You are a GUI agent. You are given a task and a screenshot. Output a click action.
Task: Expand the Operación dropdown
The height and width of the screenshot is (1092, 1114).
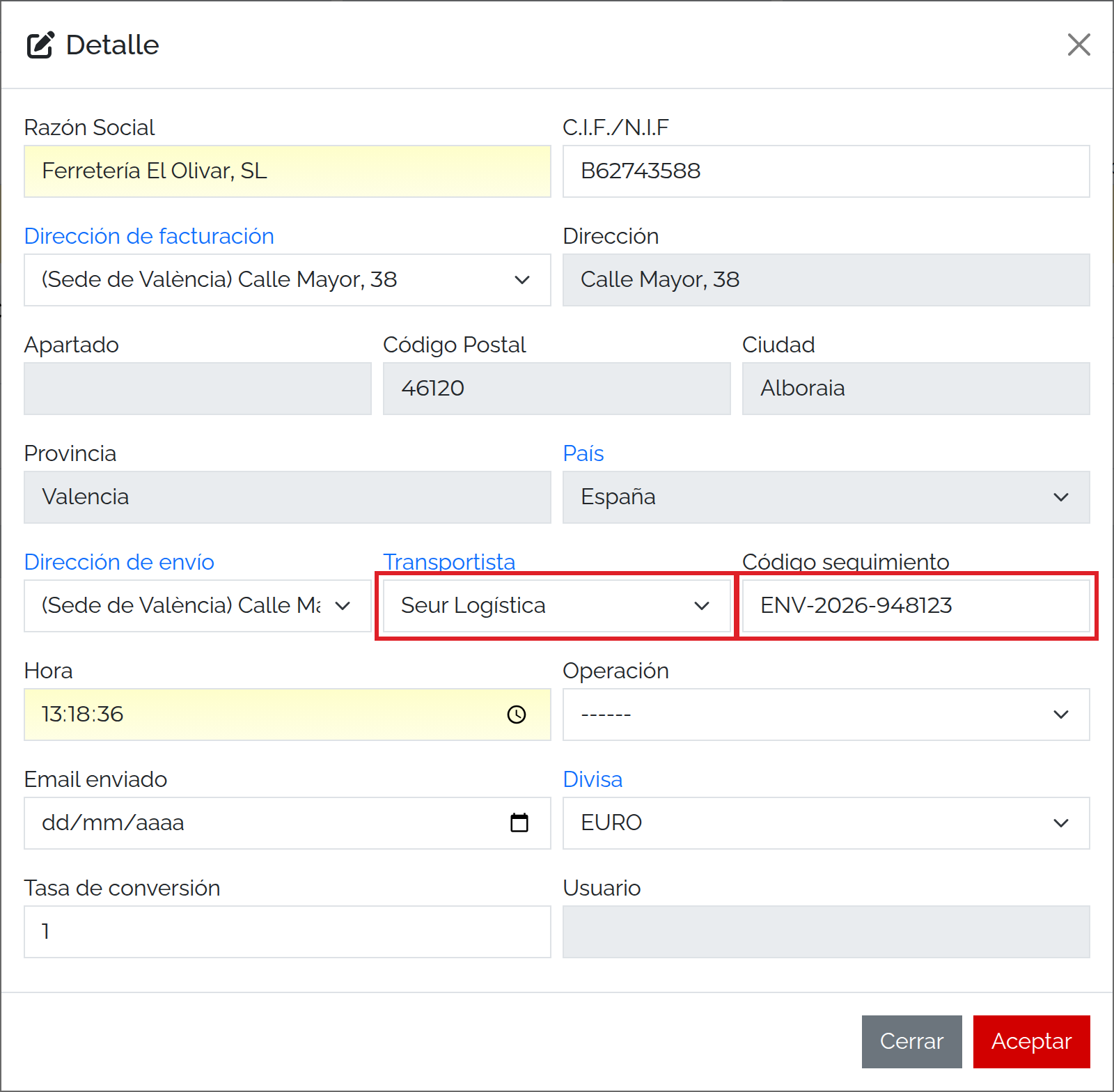(x=826, y=715)
